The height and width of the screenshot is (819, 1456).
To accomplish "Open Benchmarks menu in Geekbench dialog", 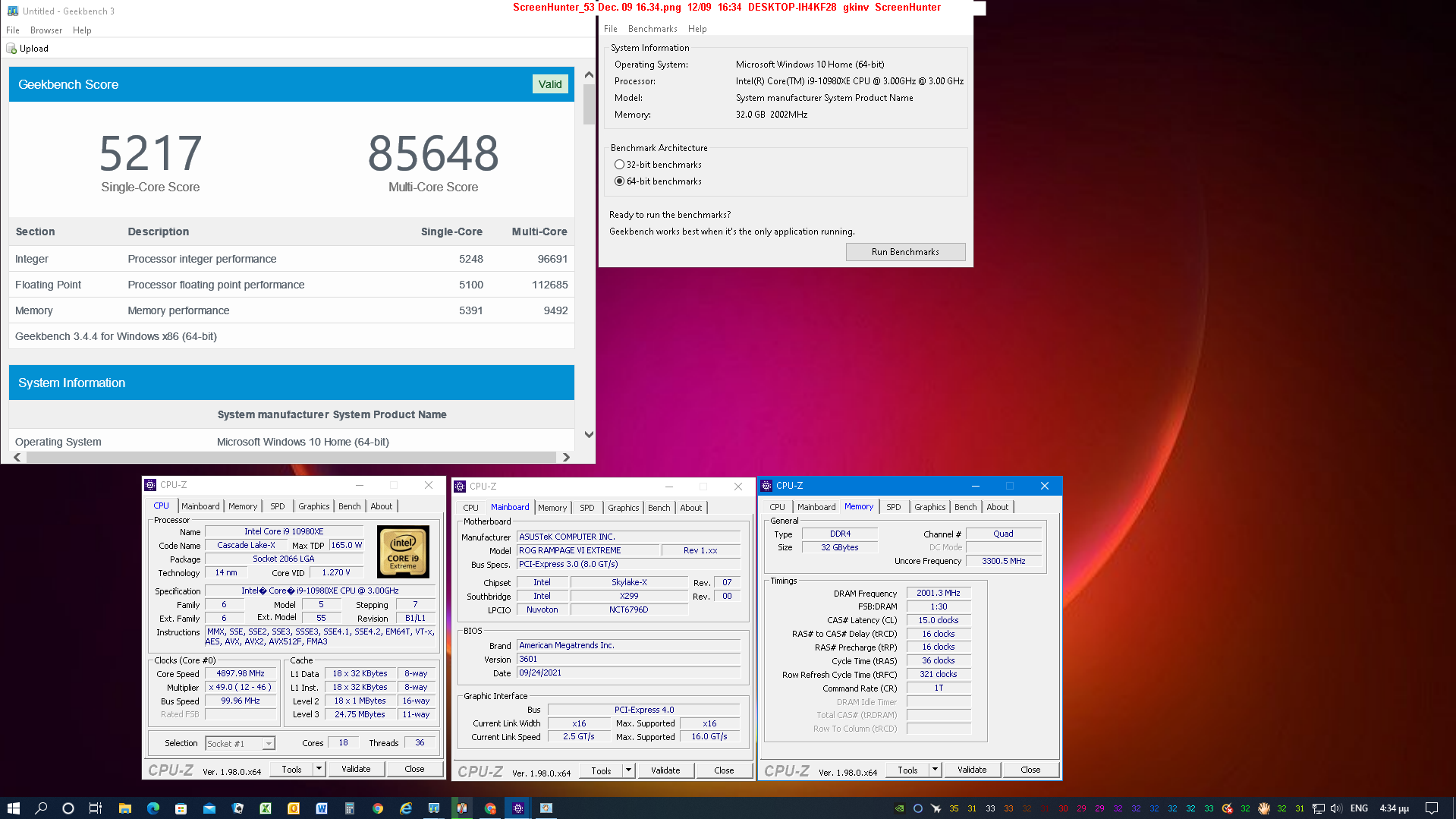I will point(653,29).
